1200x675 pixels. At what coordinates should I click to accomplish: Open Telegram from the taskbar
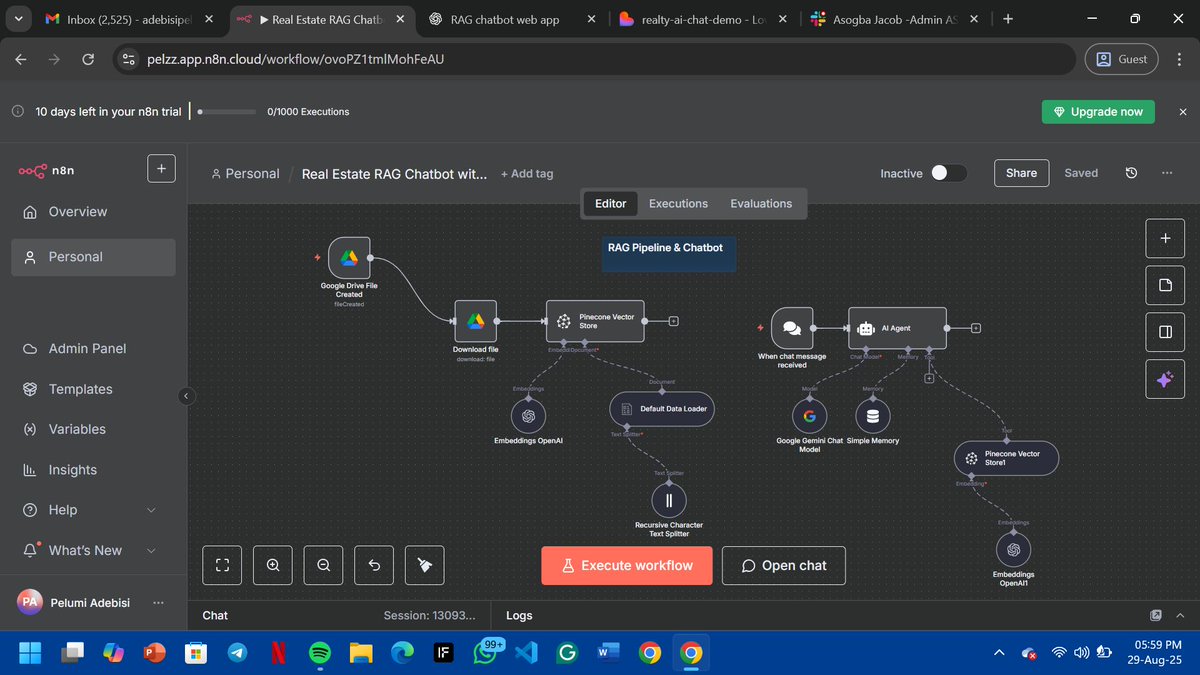pos(237,653)
